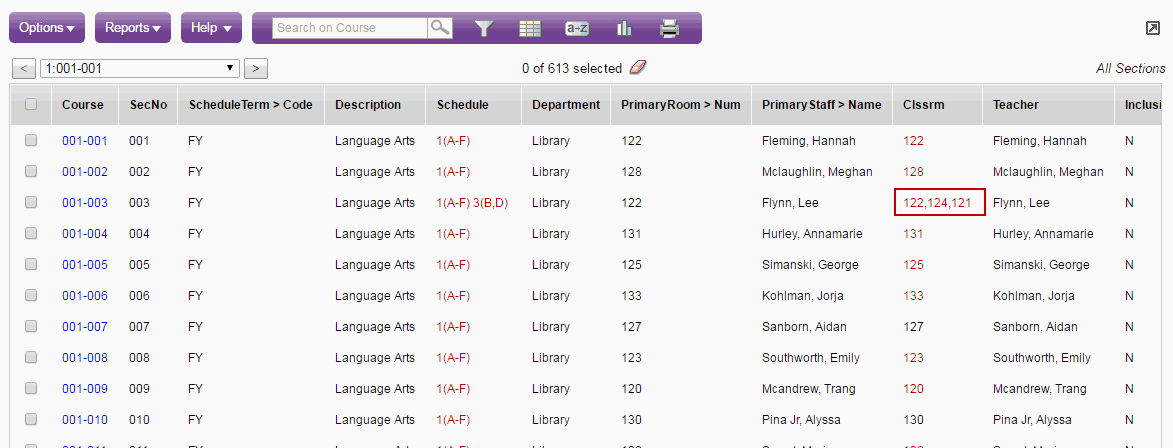Select the checkbox for row 001-005
This screenshot has height=448, width=1173.
31,265
